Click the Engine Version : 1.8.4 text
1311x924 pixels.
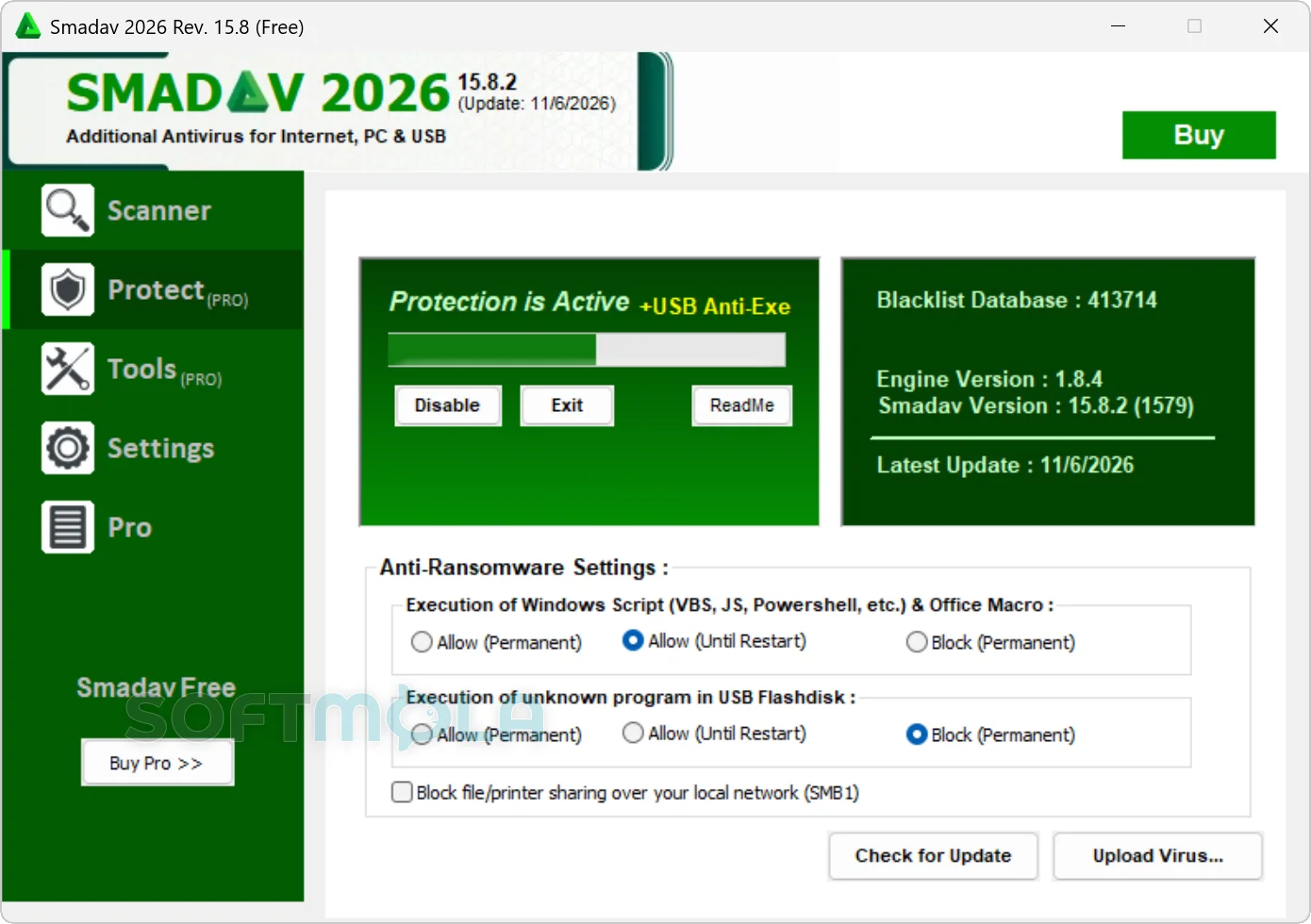tap(989, 379)
